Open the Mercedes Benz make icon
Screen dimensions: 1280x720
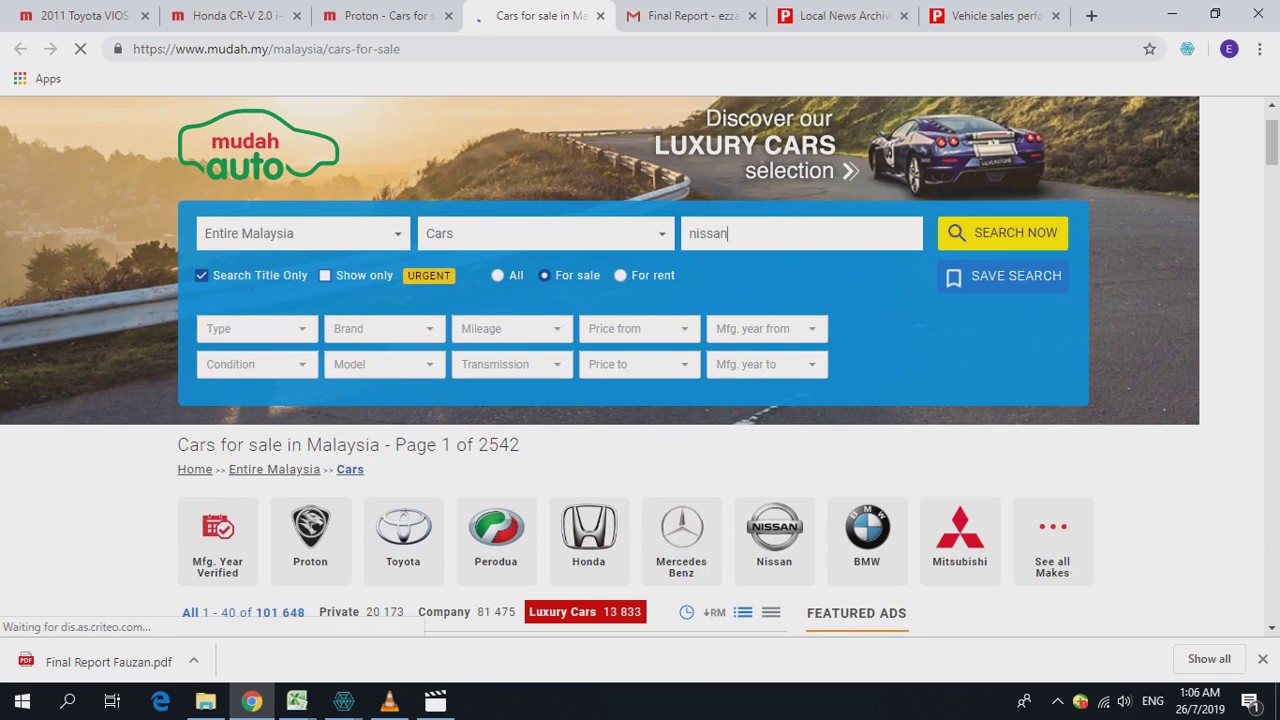(681, 540)
